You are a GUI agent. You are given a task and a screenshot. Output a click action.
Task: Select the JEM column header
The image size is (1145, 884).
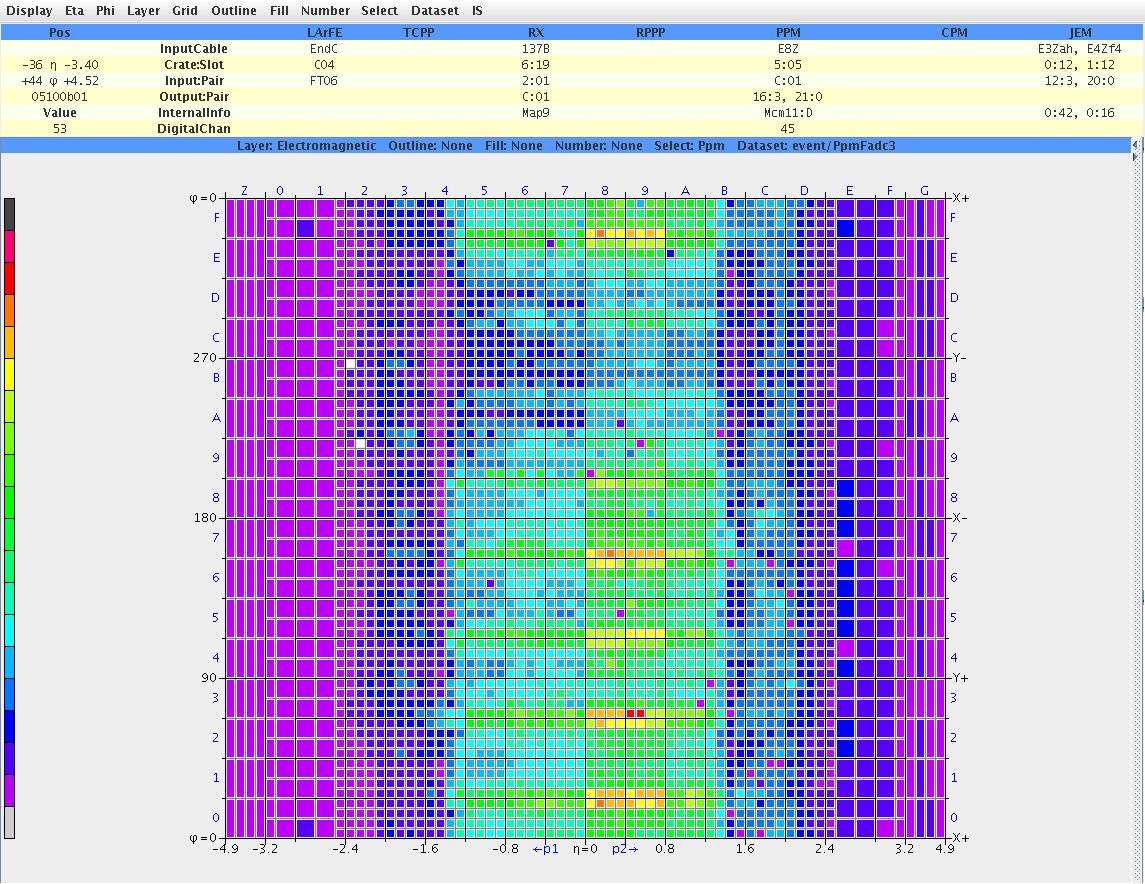click(x=1080, y=33)
